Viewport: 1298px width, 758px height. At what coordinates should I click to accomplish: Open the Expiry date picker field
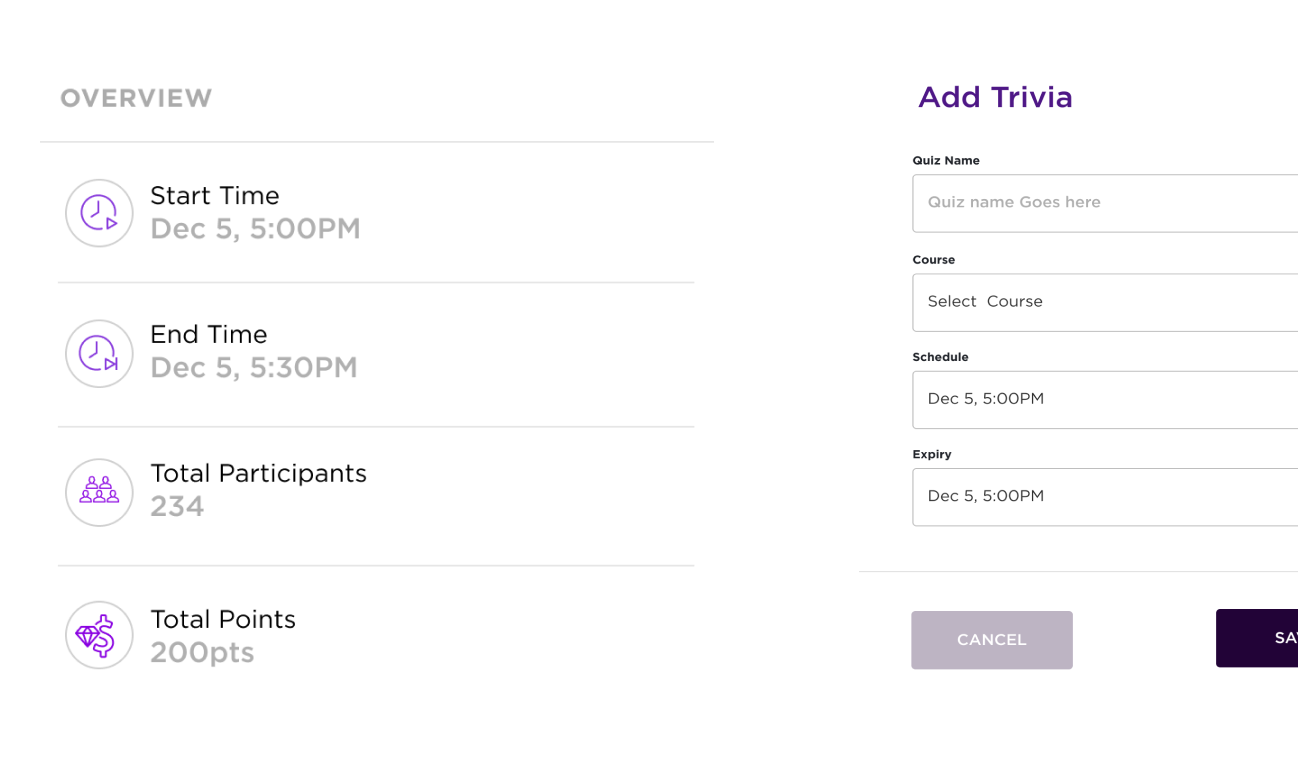[1105, 497]
